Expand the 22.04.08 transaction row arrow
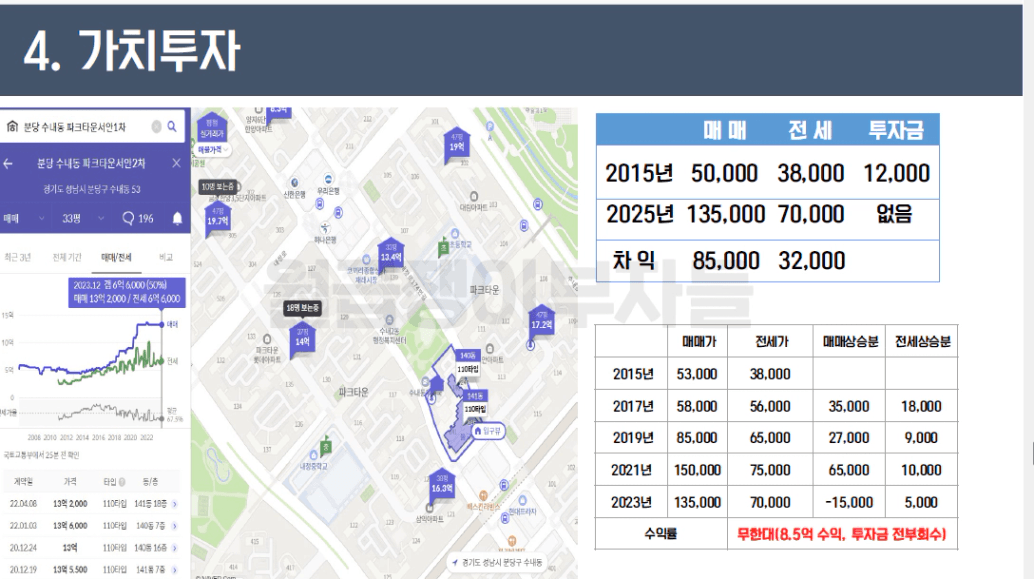 tap(175, 504)
